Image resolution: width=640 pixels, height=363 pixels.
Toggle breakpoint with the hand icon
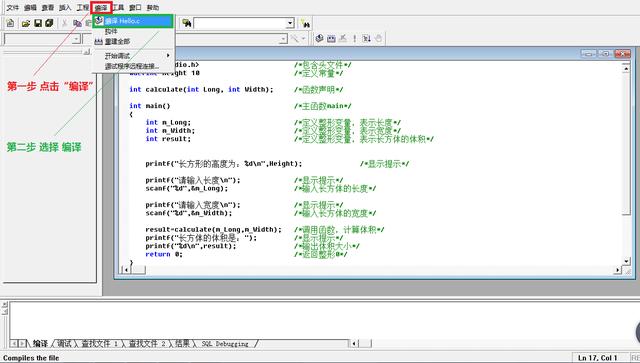coord(378,38)
